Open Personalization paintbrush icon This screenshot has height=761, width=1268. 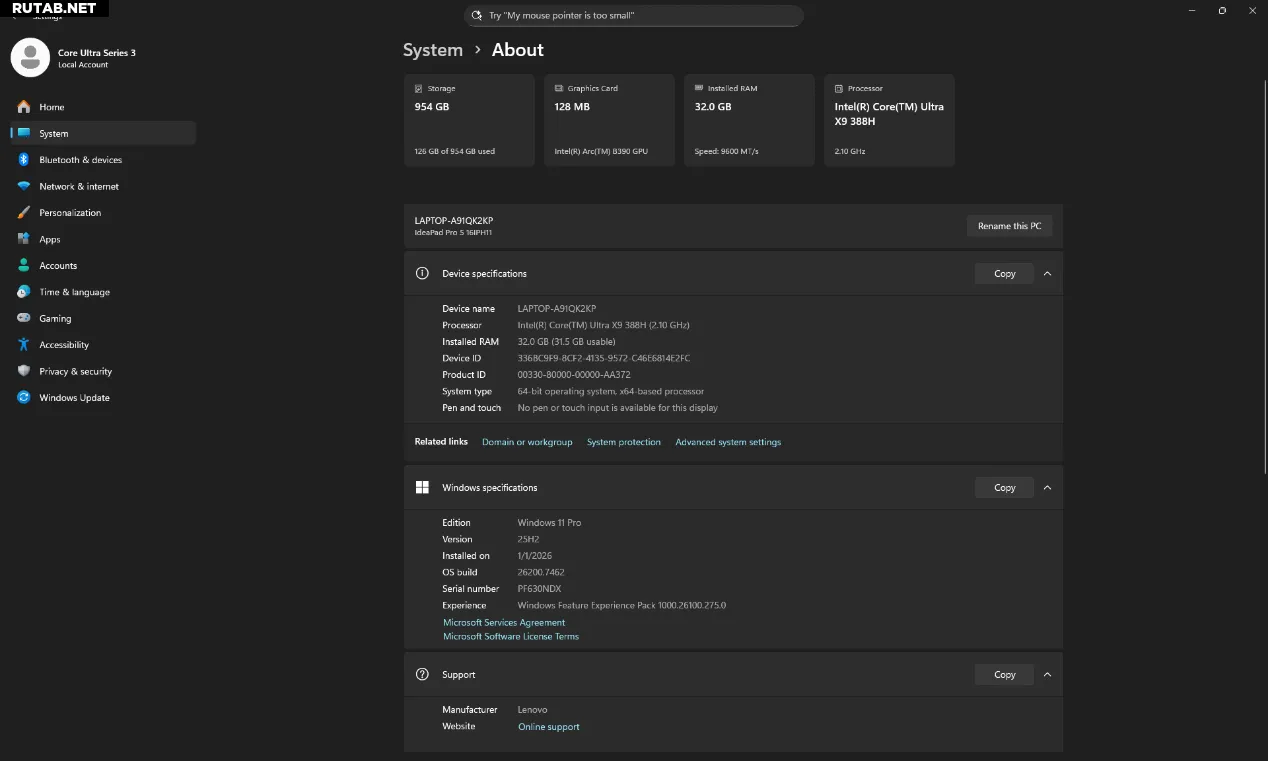click(23, 213)
